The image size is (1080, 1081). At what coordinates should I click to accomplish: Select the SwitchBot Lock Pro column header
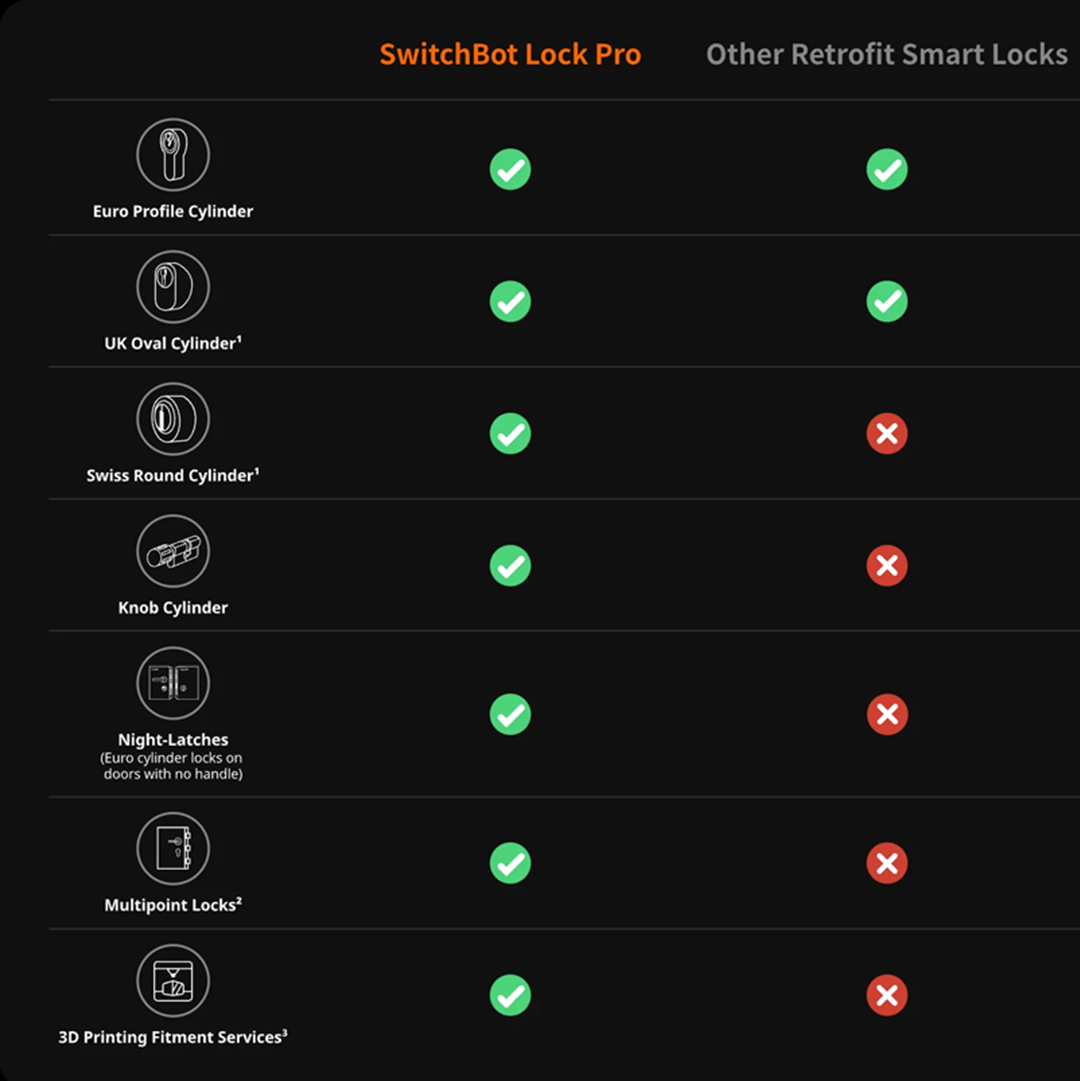(x=510, y=55)
